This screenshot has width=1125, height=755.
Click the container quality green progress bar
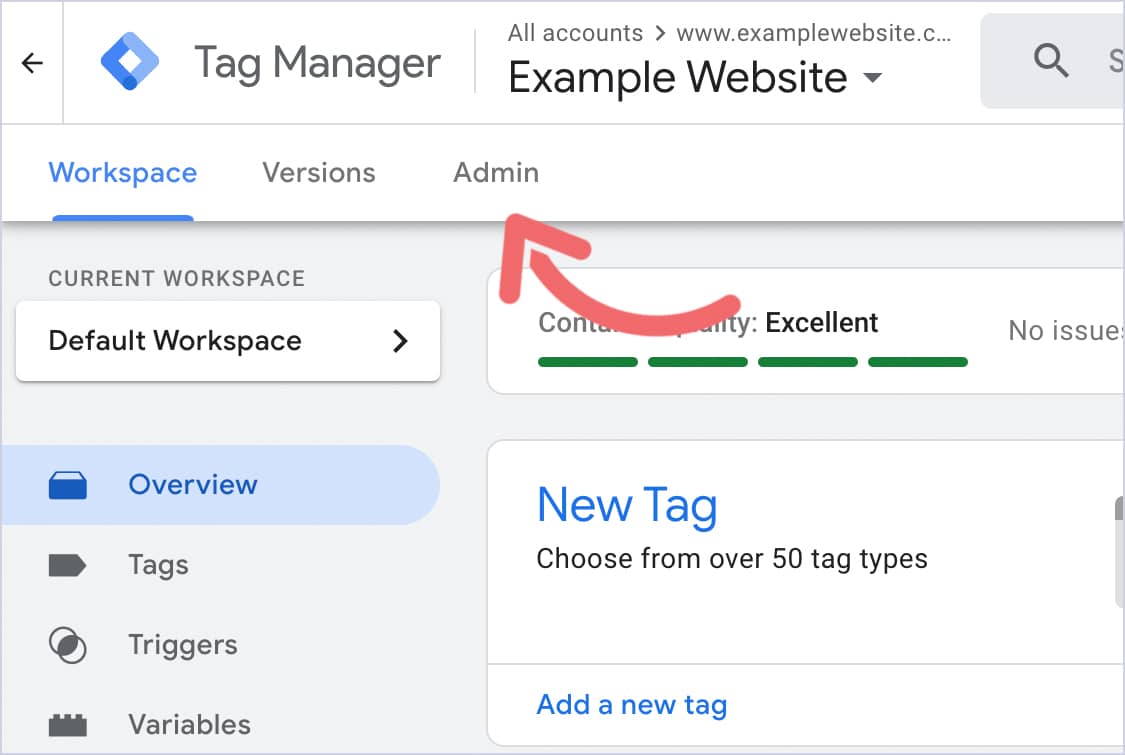point(753,362)
